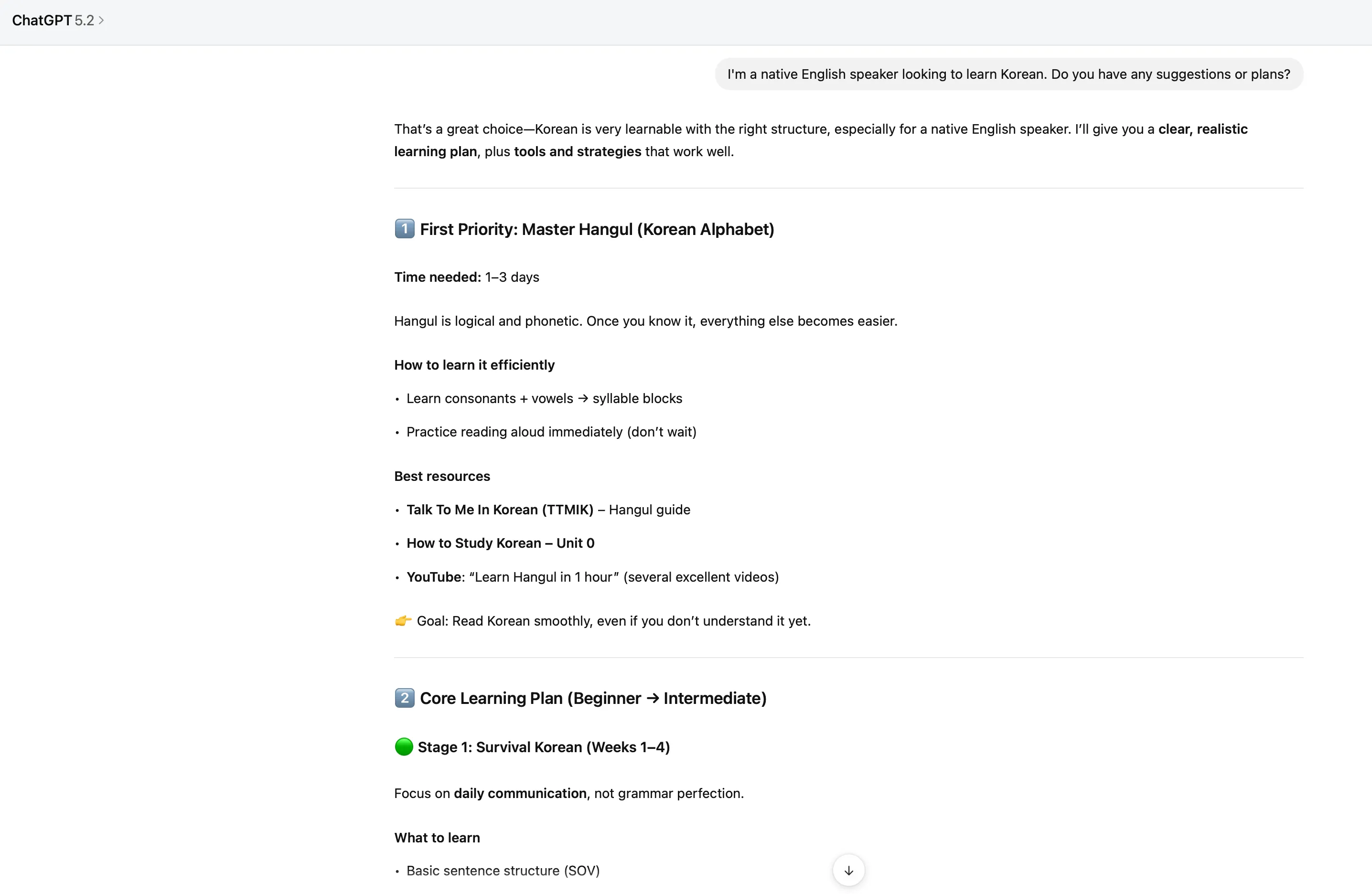Click the "Practice reading aloud immediately" bullet

pyautogui.click(x=550, y=432)
